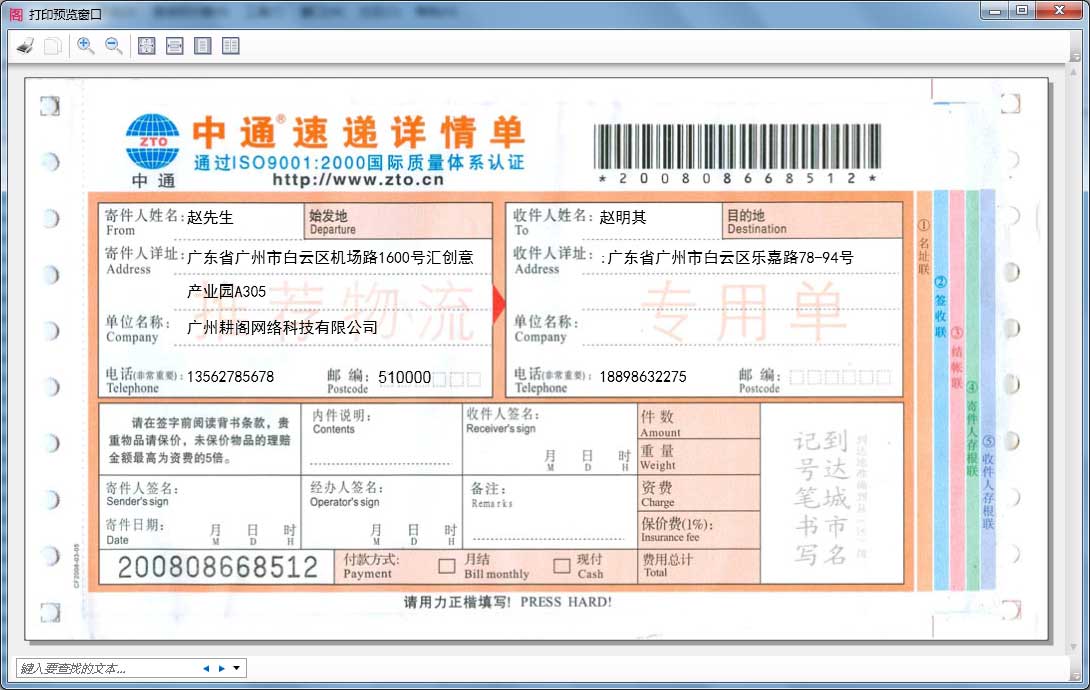Click sender address line ending 机场路1600号汇创意
1090x690 pixels.
tap(330, 258)
